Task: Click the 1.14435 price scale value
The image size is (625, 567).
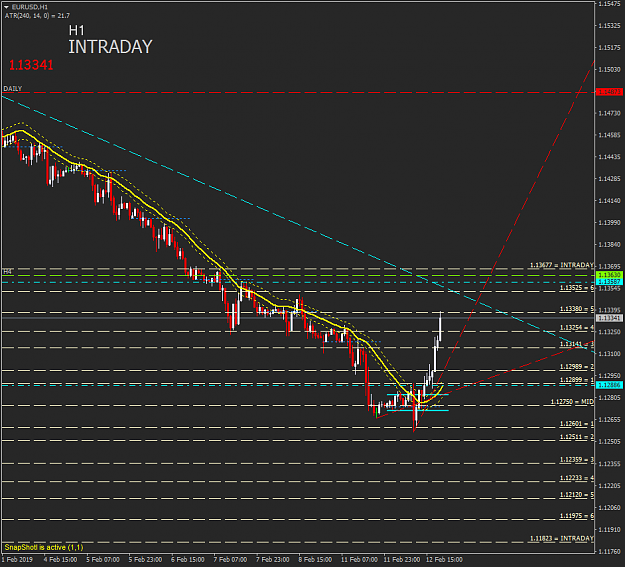Action: (609, 157)
